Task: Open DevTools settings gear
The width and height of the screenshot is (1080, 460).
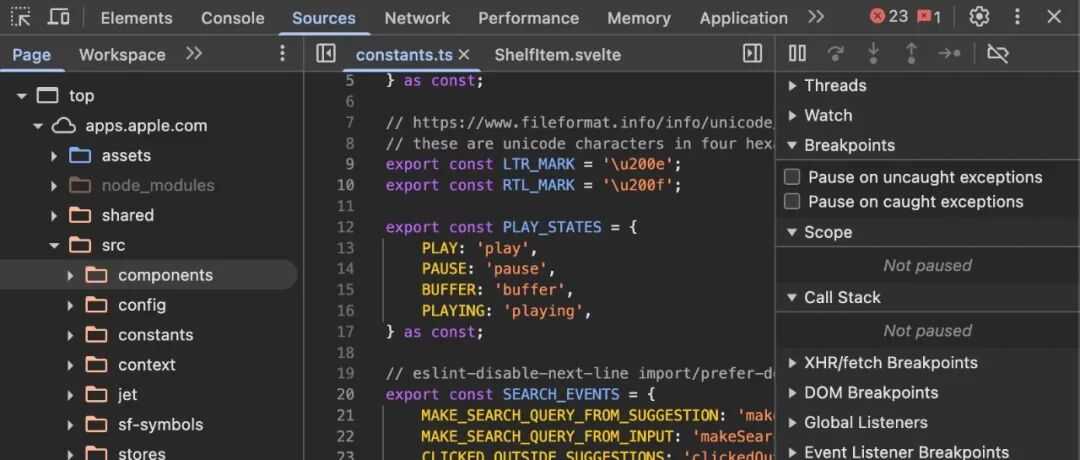Action: (x=979, y=17)
